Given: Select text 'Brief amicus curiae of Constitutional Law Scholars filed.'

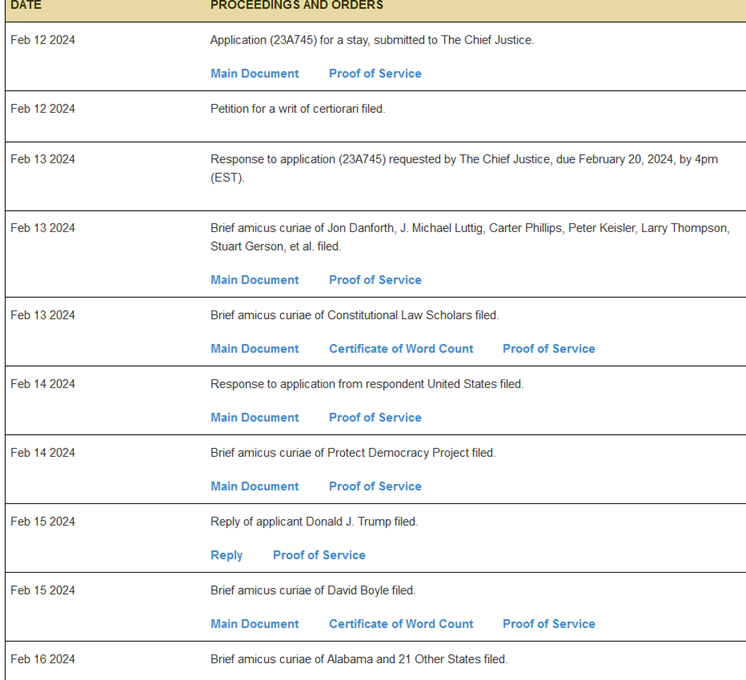Looking at the screenshot, I should pos(355,315).
